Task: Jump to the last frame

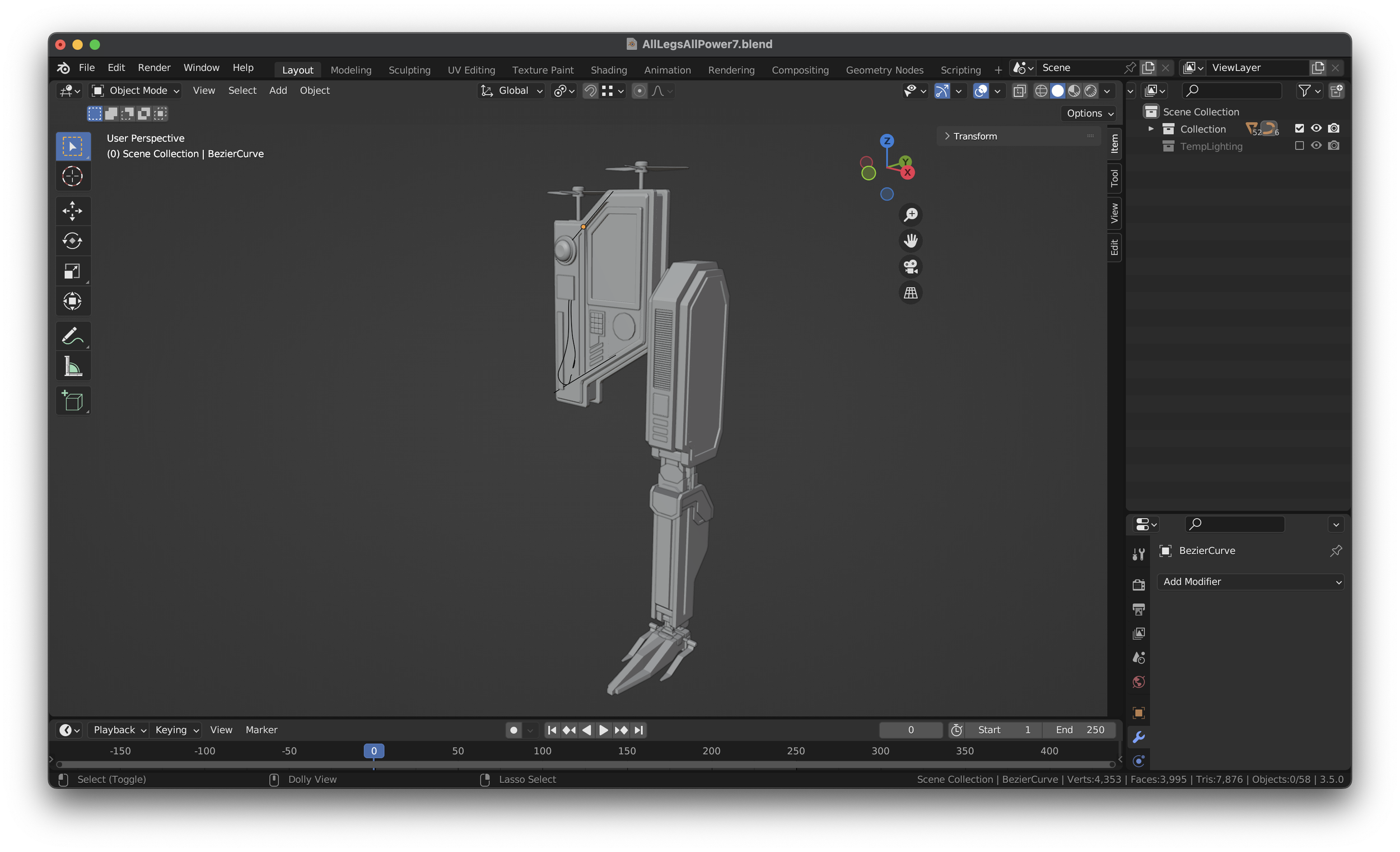Action: click(x=639, y=730)
